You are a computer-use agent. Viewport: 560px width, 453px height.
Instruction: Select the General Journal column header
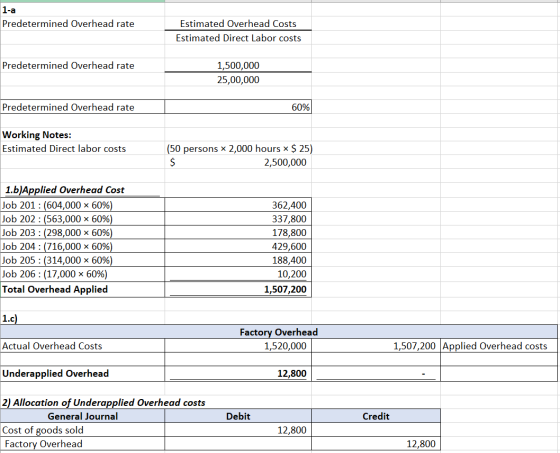pyautogui.click(x=82, y=416)
